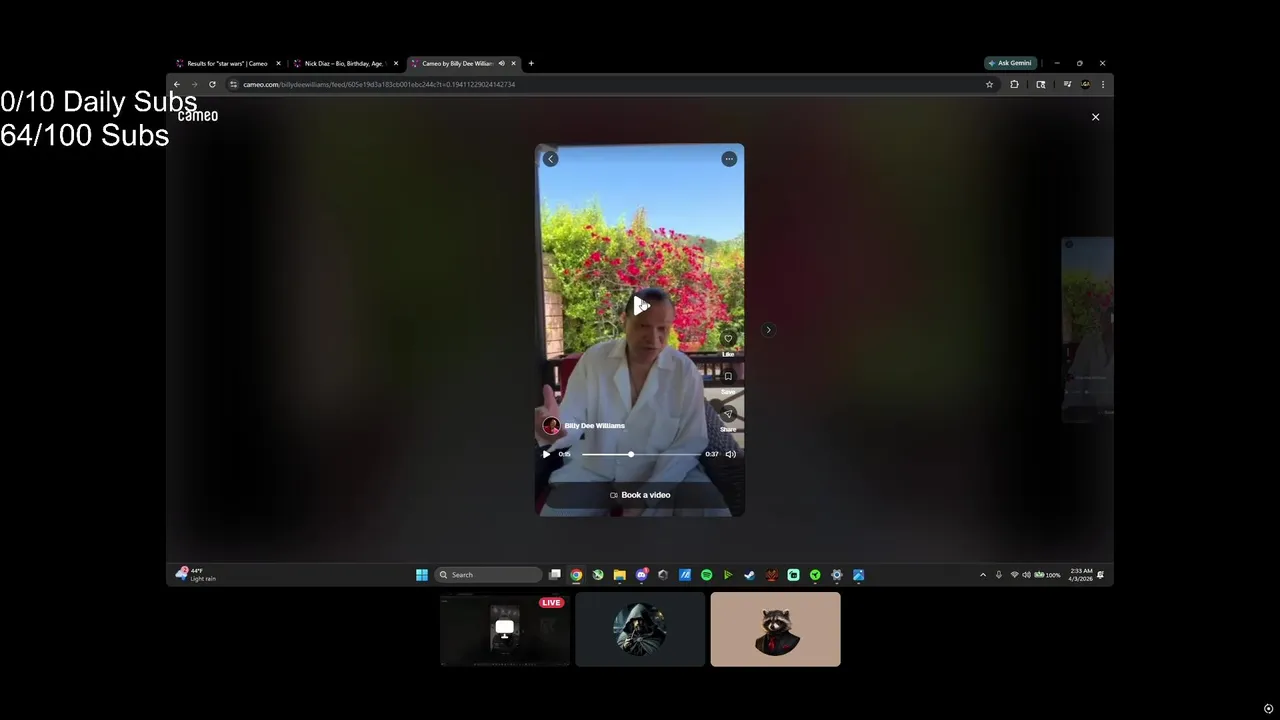This screenshot has height=720, width=1280.
Task: Open File Explorer from the taskbar
Action: click(x=620, y=575)
